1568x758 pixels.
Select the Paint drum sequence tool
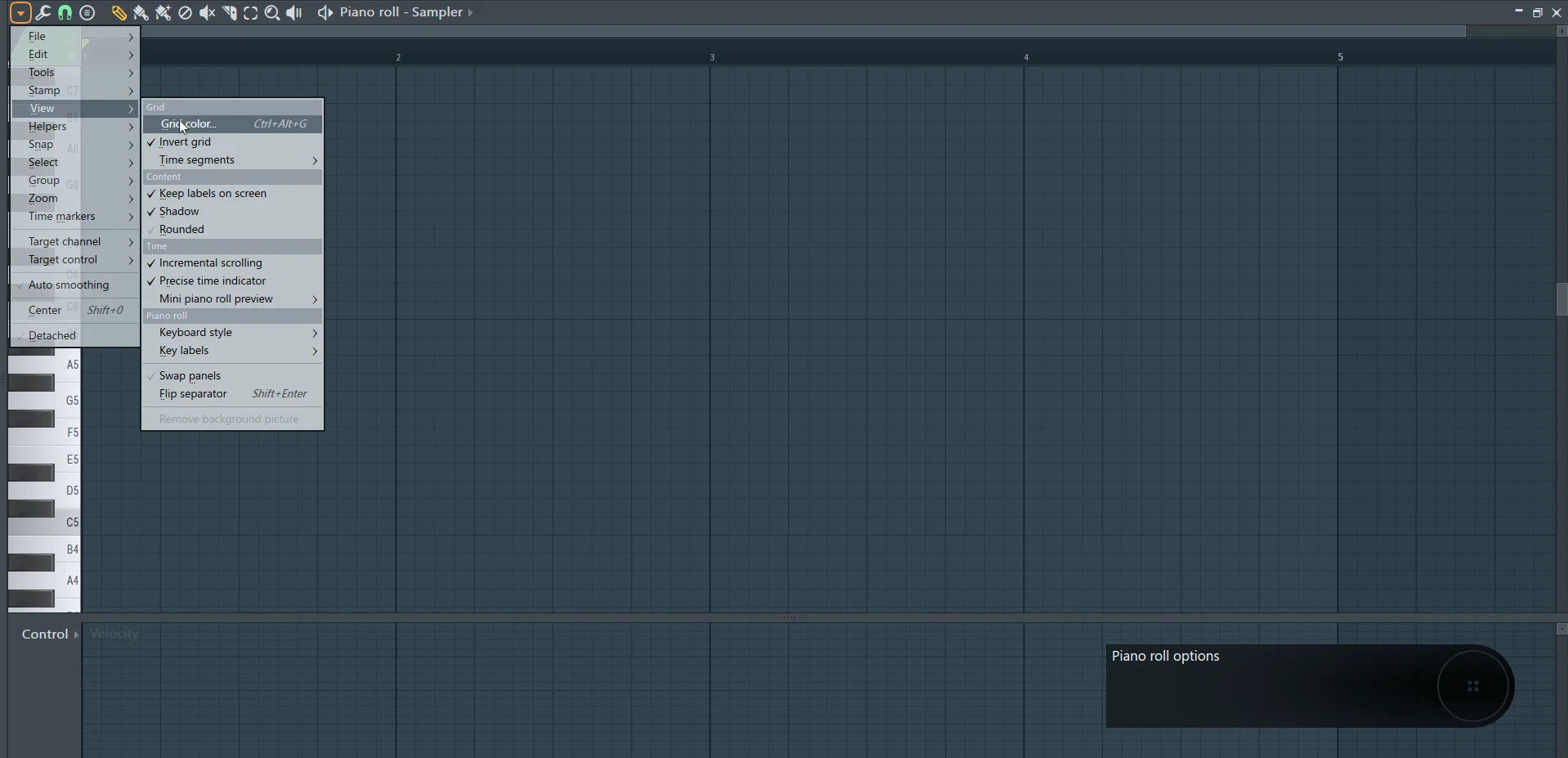tap(163, 12)
